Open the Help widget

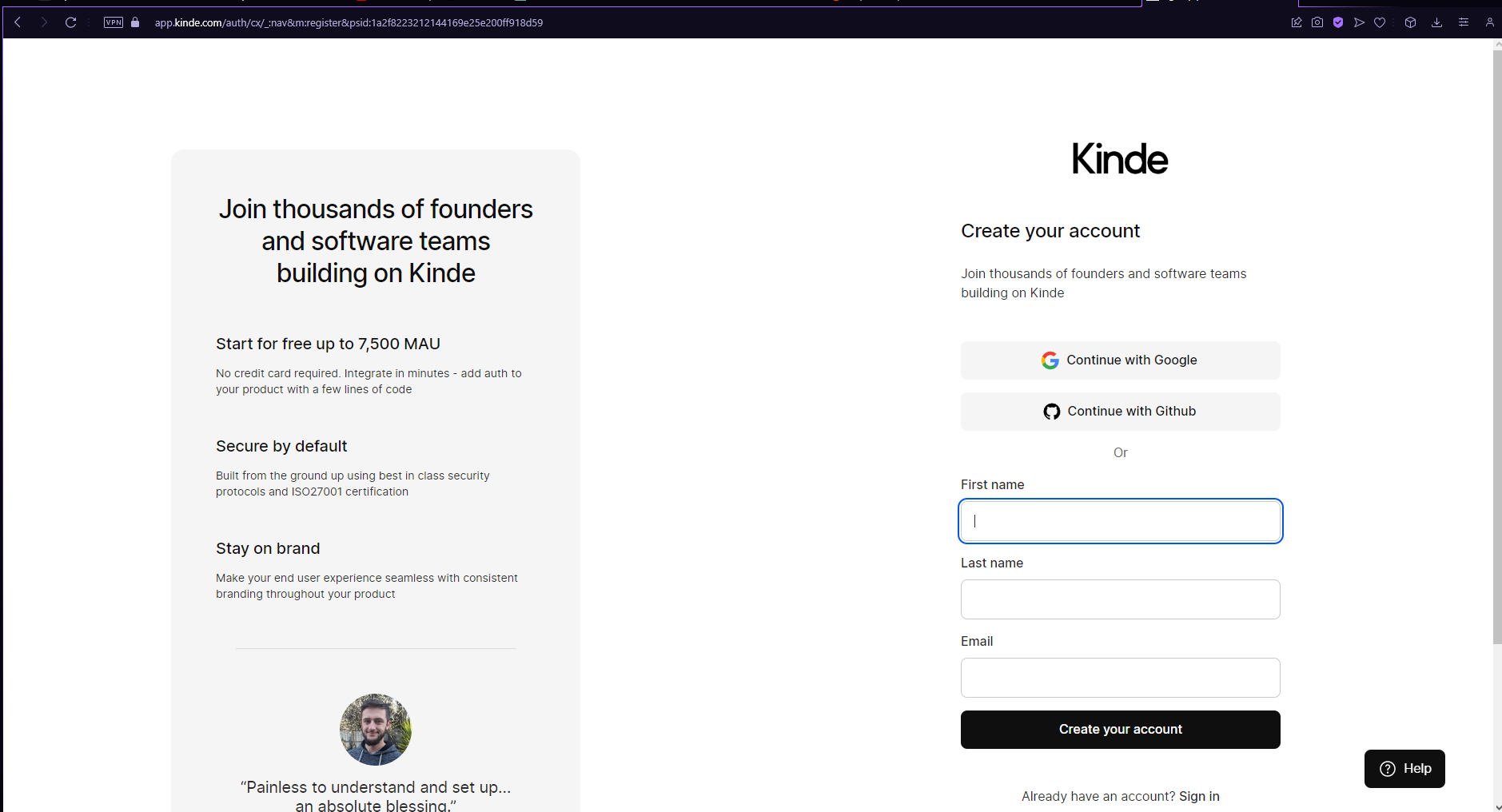(x=1404, y=768)
